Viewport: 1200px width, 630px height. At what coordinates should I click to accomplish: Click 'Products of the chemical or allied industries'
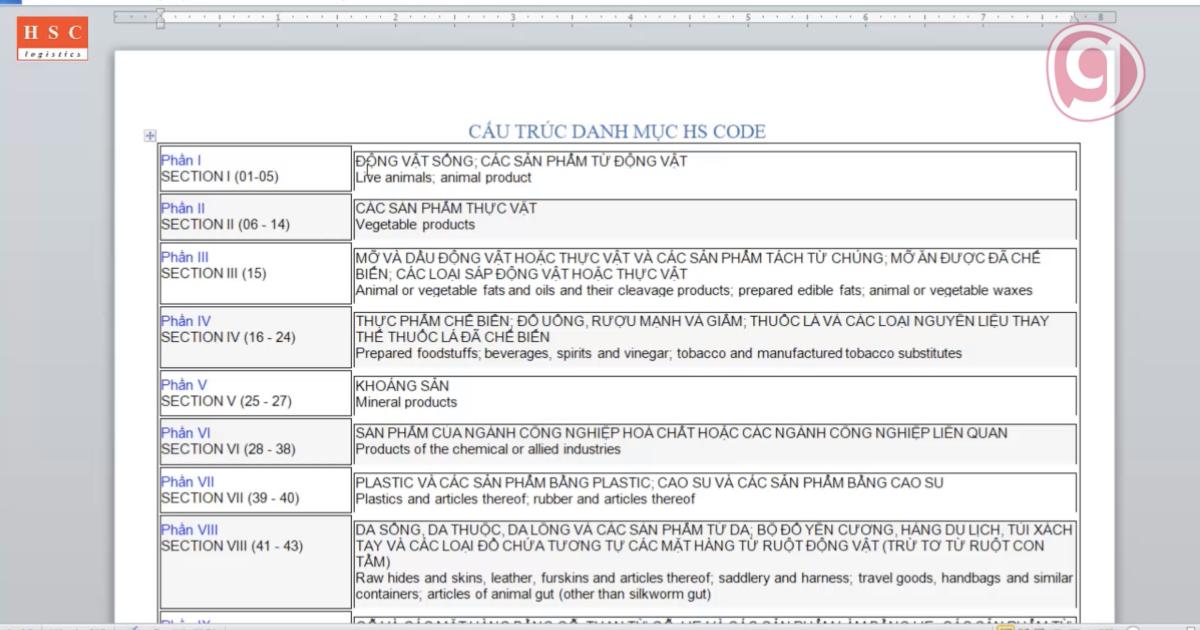tap(487, 450)
